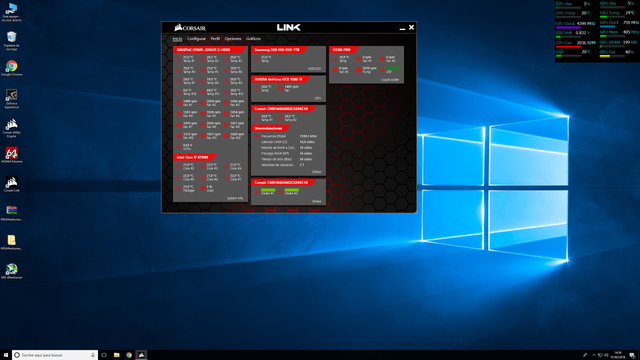The image size is (640, 360).
Task: Select the Temp #2 thermometer icon on motherboard card
Action: tap(202, 59)
